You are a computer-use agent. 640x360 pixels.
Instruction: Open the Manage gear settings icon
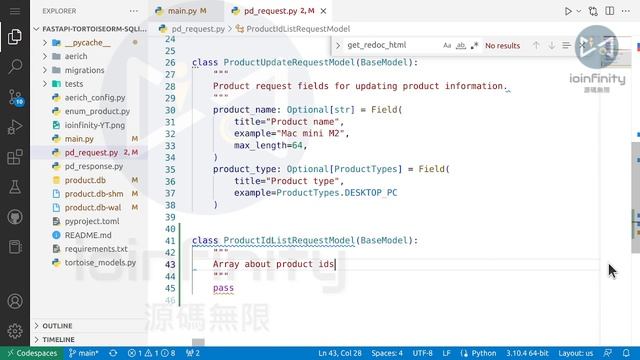[x=15, y=331]
